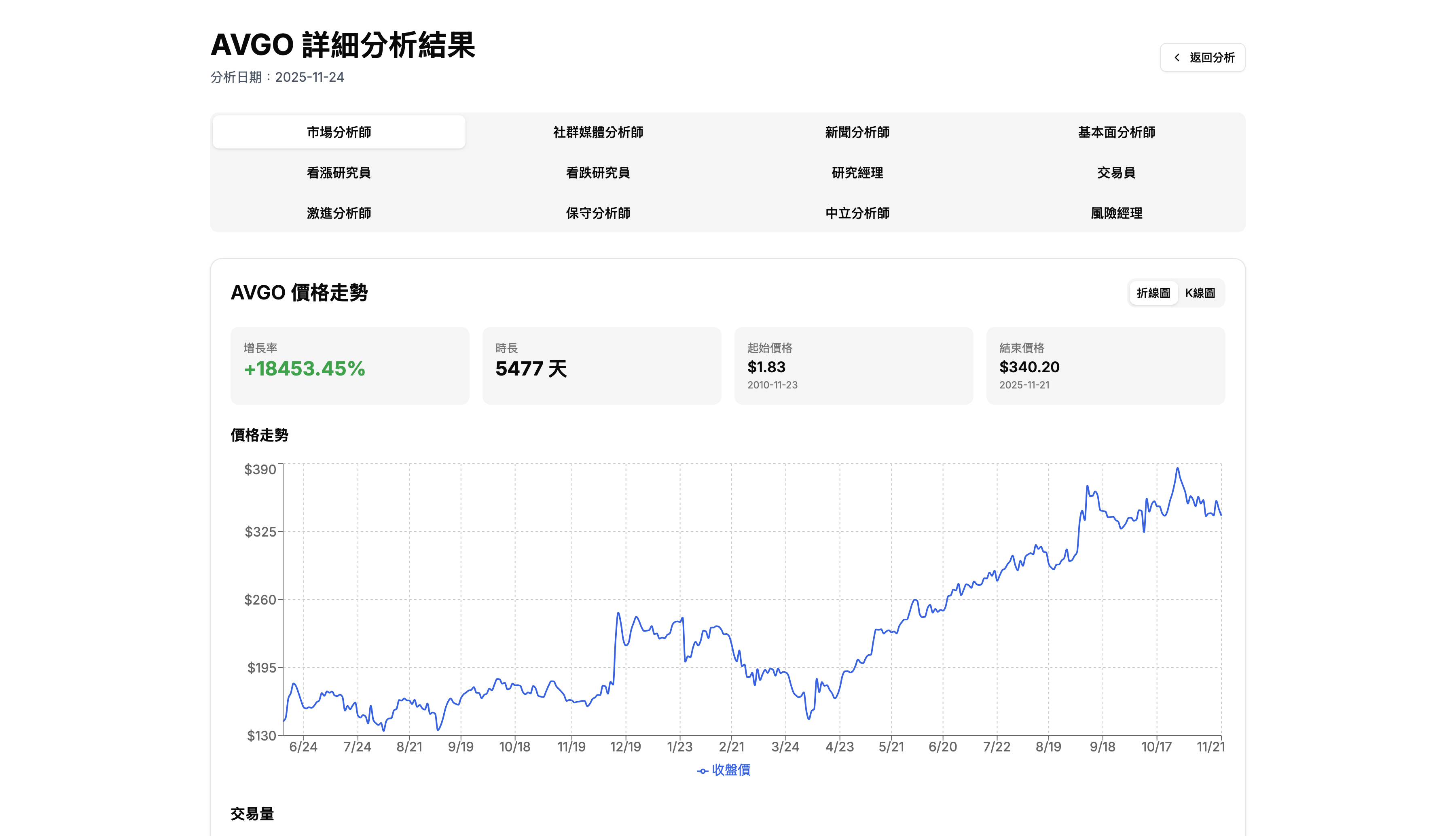Show the 激進分析師 tab

[339, 213]
